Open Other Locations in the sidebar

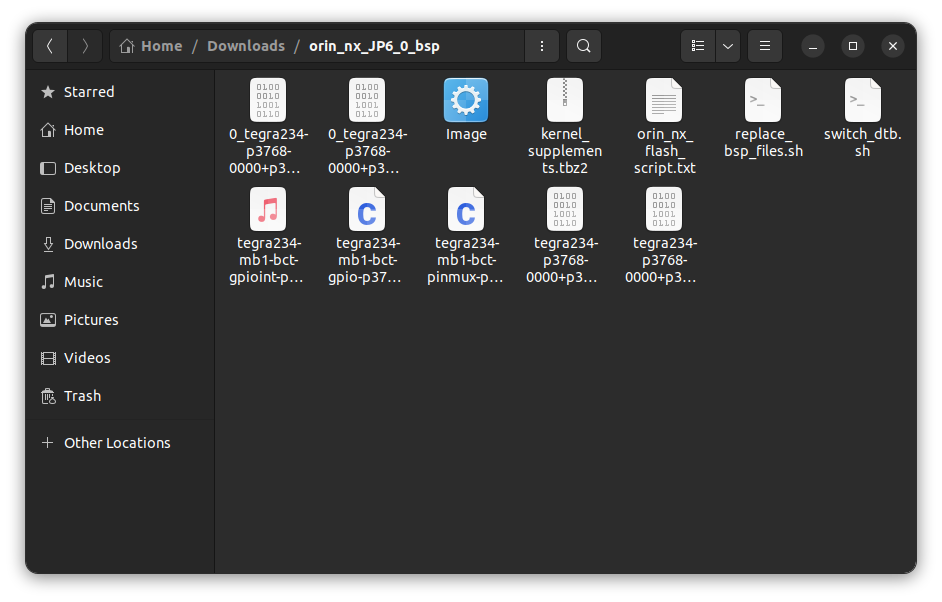tap(120, 443)
